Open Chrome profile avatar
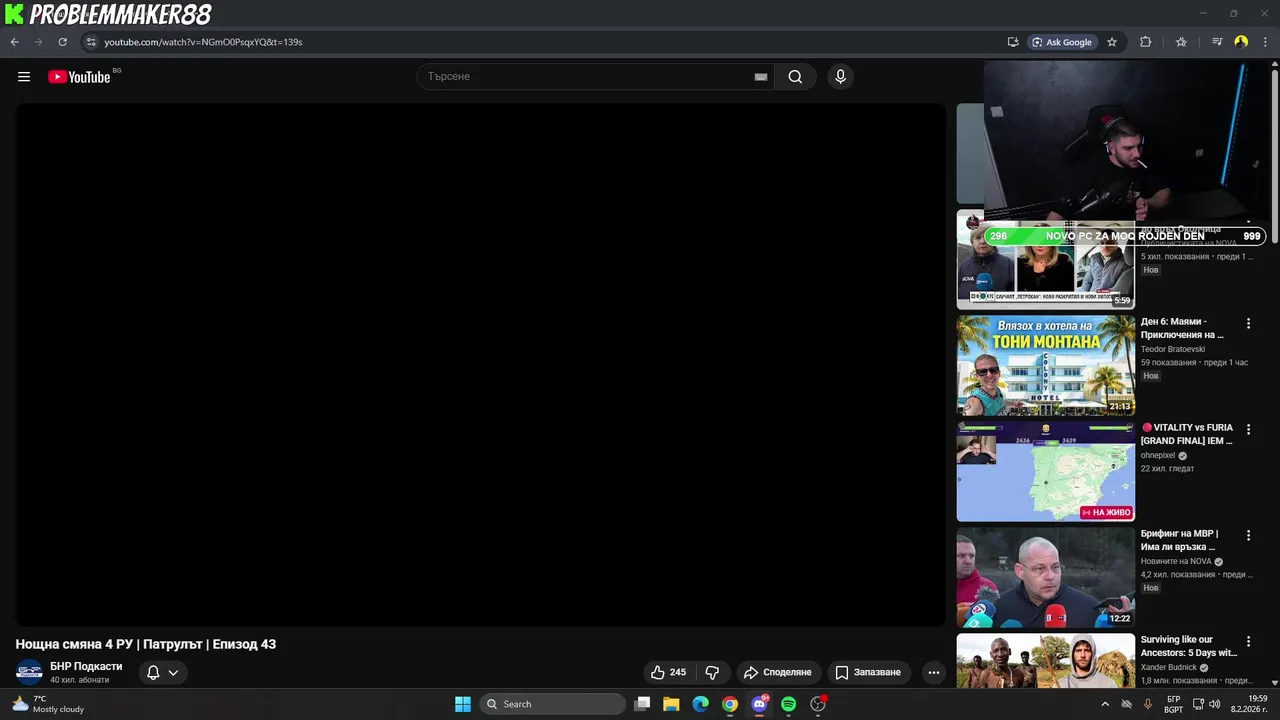1280x720 pixels. 1241,42
